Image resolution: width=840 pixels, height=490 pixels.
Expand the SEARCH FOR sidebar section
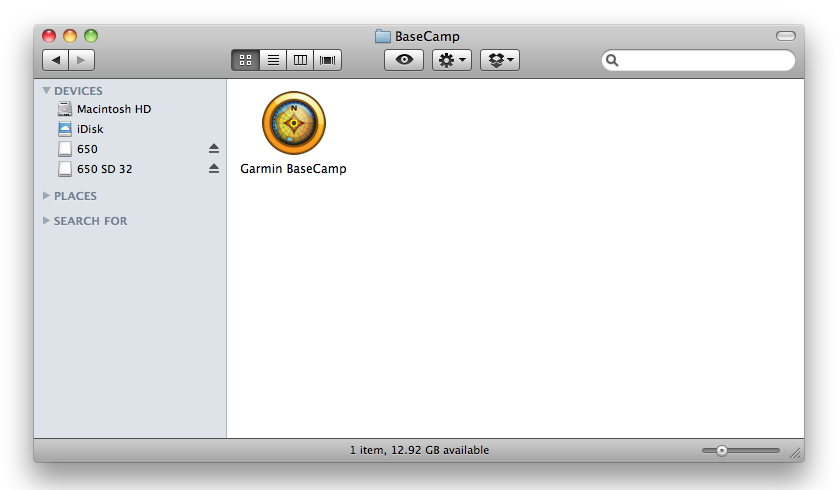[x=46, y=221]
